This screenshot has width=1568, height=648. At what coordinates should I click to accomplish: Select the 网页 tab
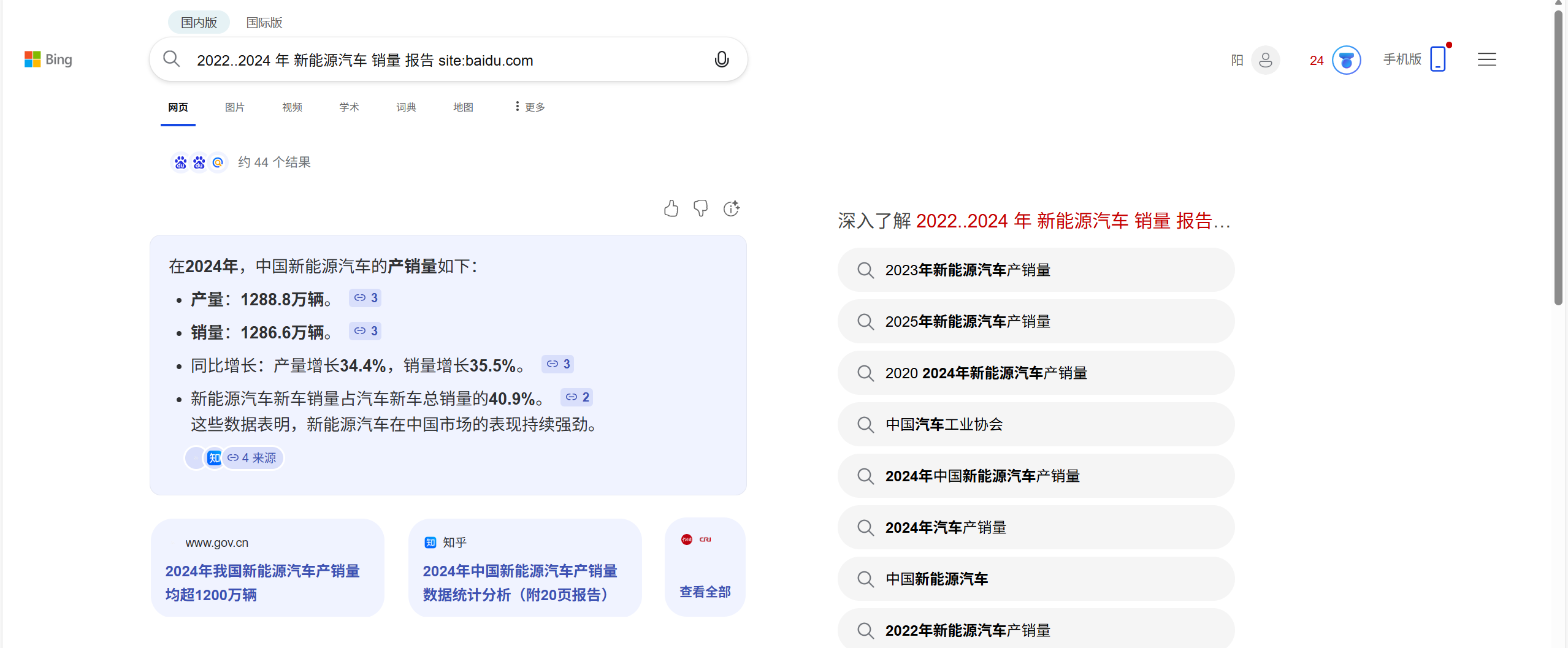178,107
